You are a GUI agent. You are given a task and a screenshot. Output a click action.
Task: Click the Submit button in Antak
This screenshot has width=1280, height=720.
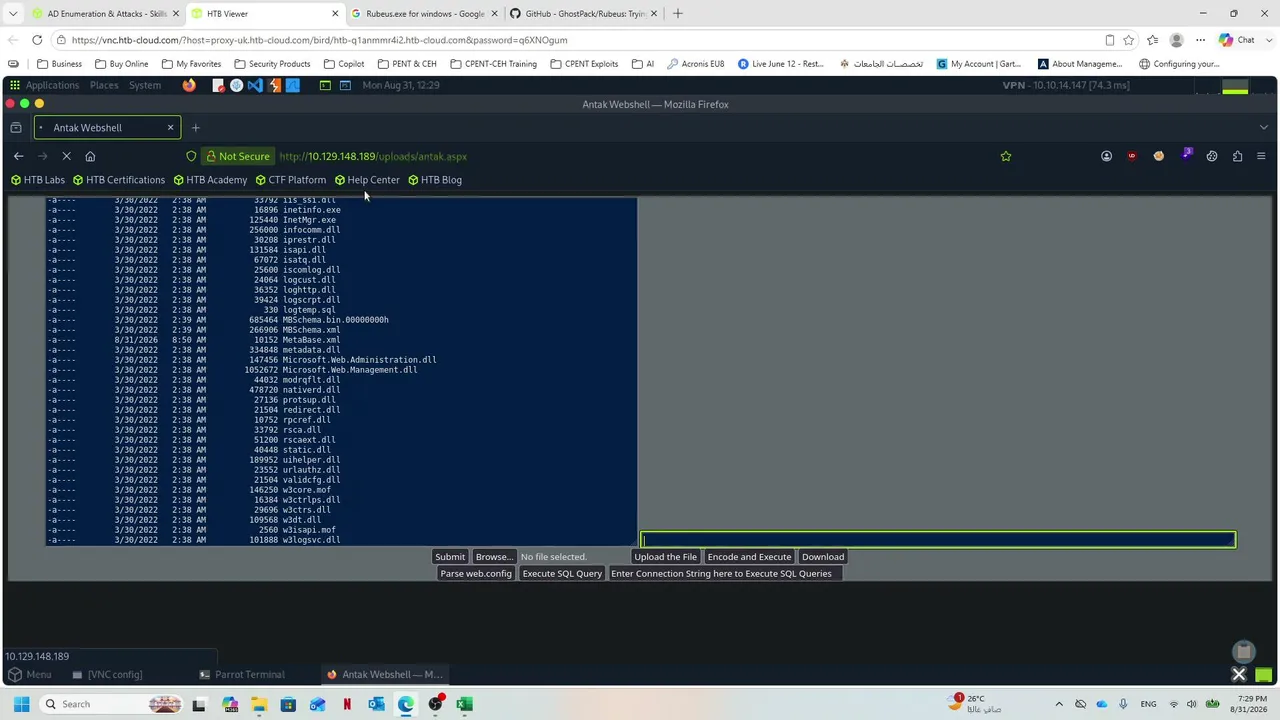tap(450, 557)
